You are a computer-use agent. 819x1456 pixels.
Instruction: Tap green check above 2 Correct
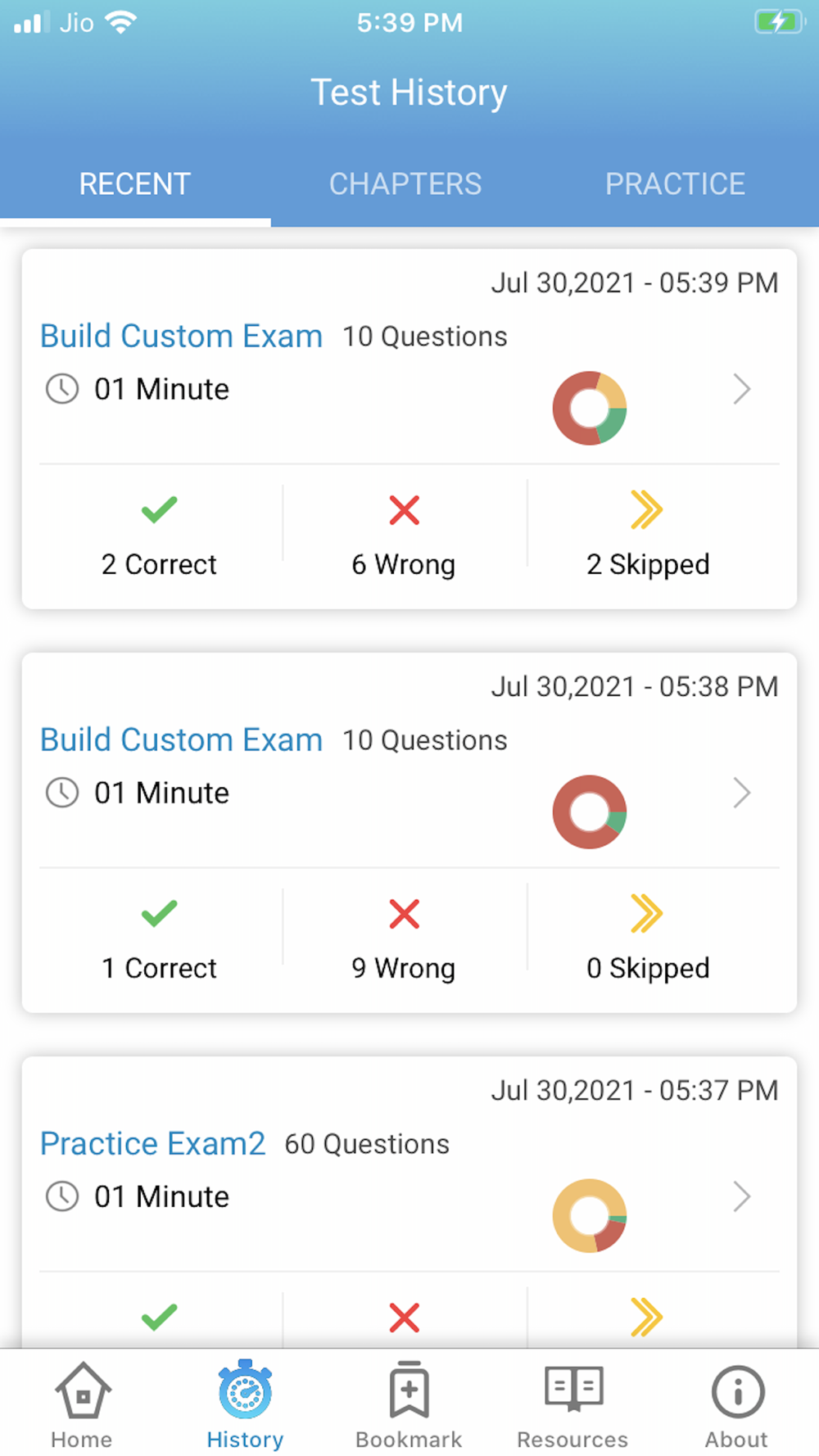(x=159, y=509)
